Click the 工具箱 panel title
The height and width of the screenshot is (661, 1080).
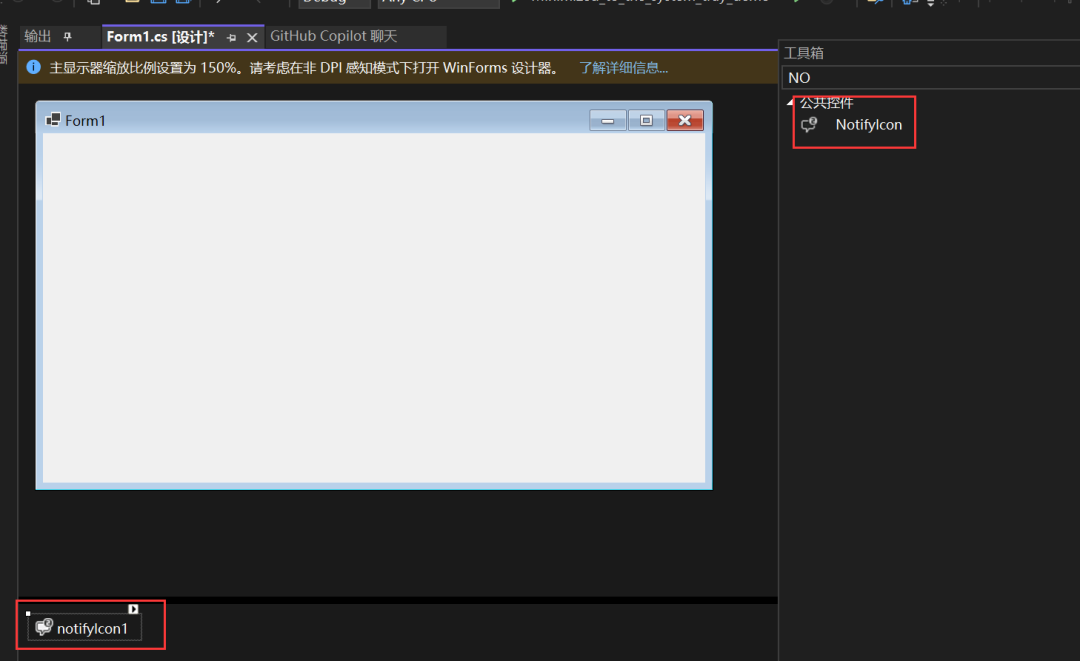804,53
